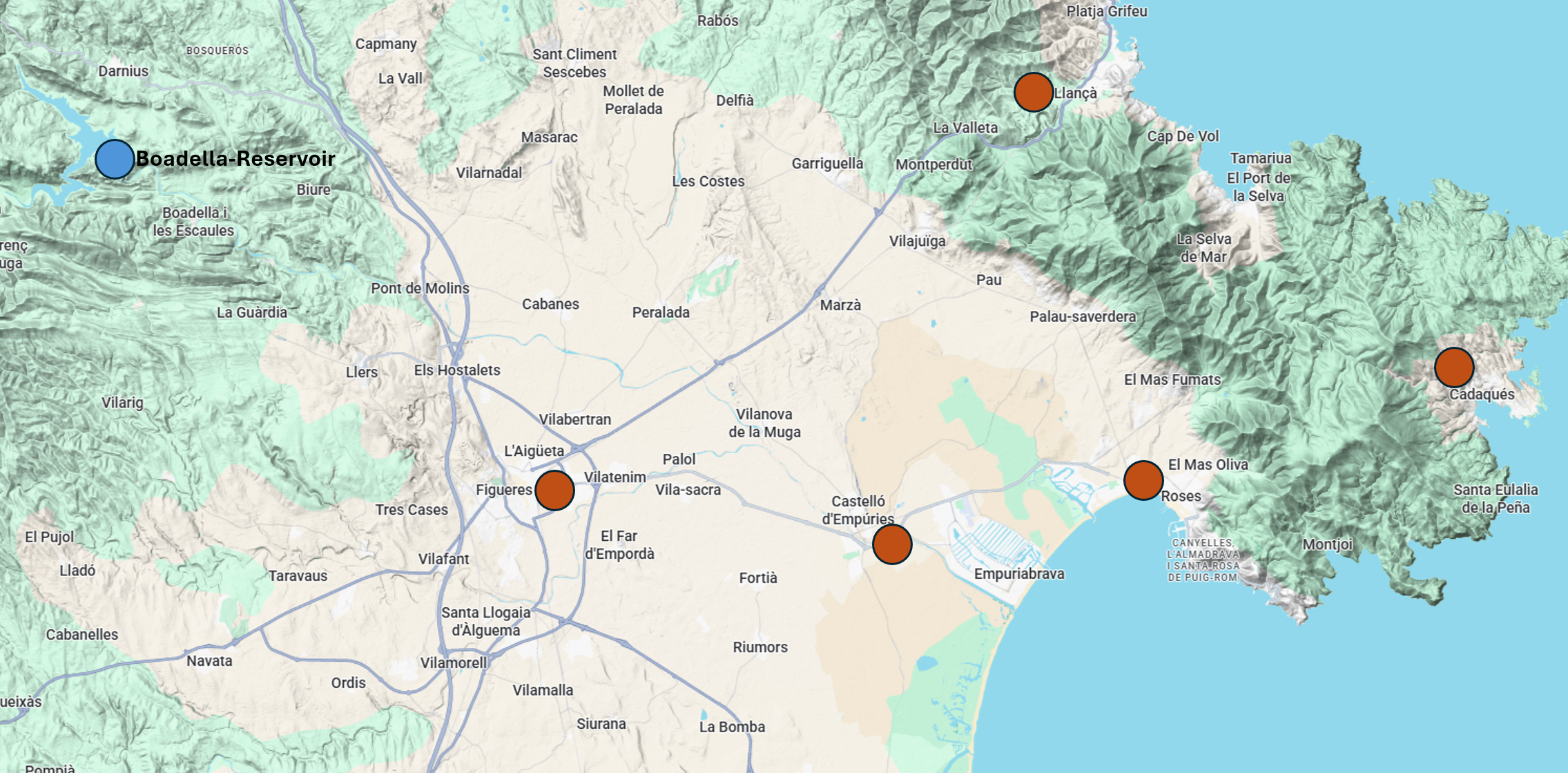Screen dimensions: 1568x773
Task: Select the Fortià label
Action: point(758,578)
